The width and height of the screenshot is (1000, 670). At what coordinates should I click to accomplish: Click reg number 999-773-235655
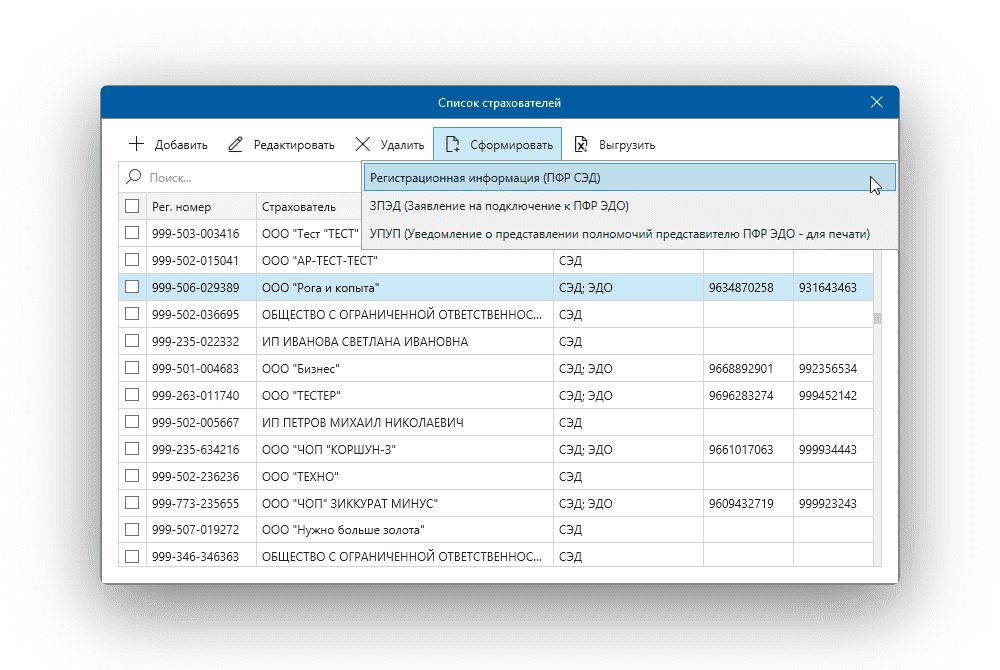pyautogui.click(x=195, y=503)
